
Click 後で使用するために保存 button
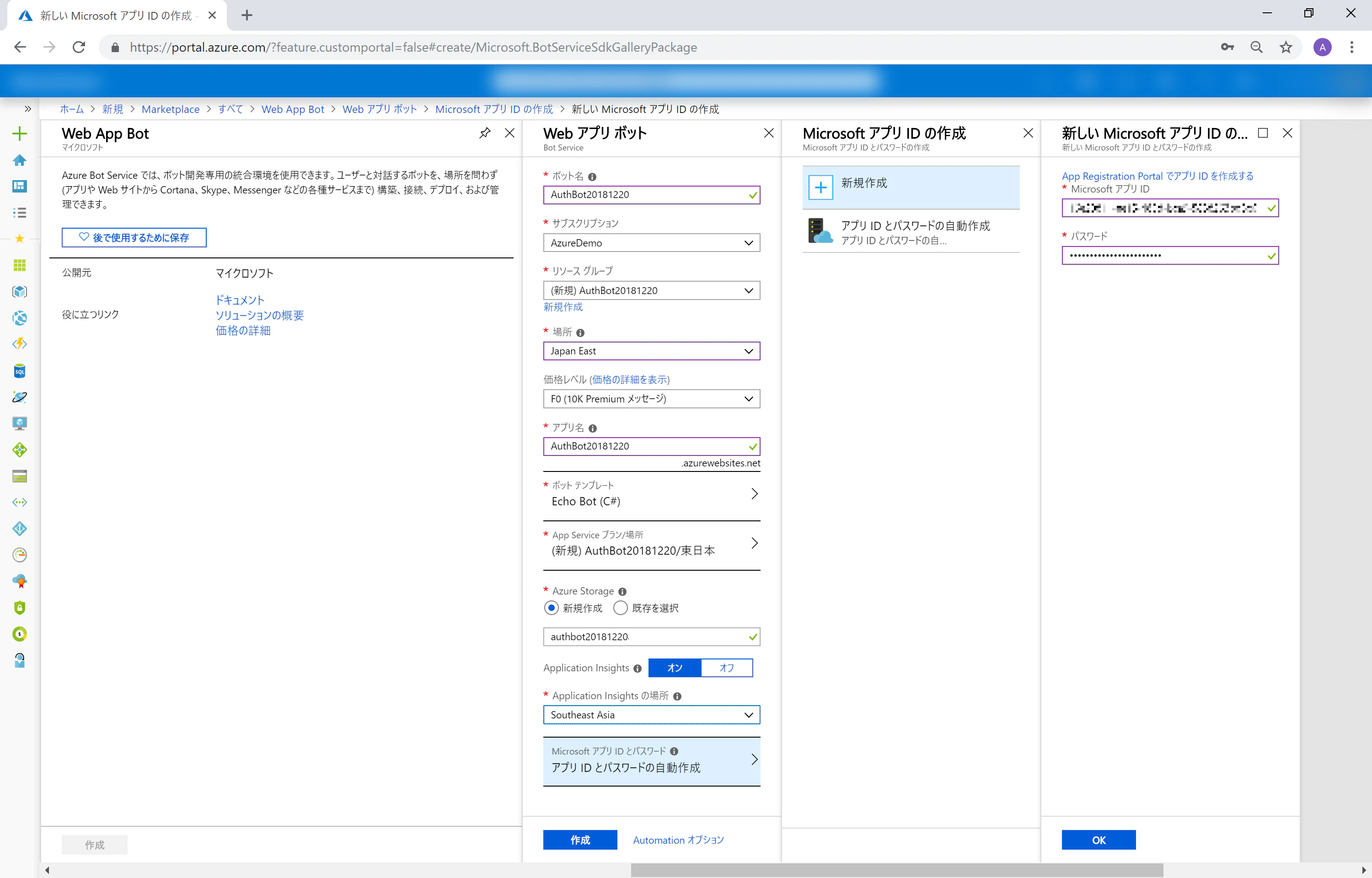click(x=134, y=238)
